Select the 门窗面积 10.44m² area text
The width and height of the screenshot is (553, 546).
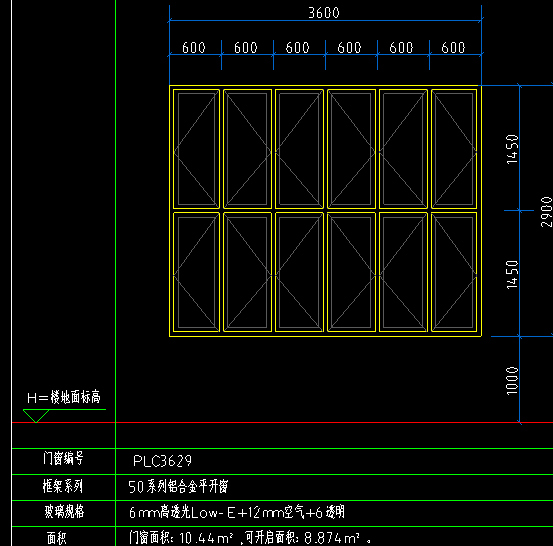tap(181, 538)
